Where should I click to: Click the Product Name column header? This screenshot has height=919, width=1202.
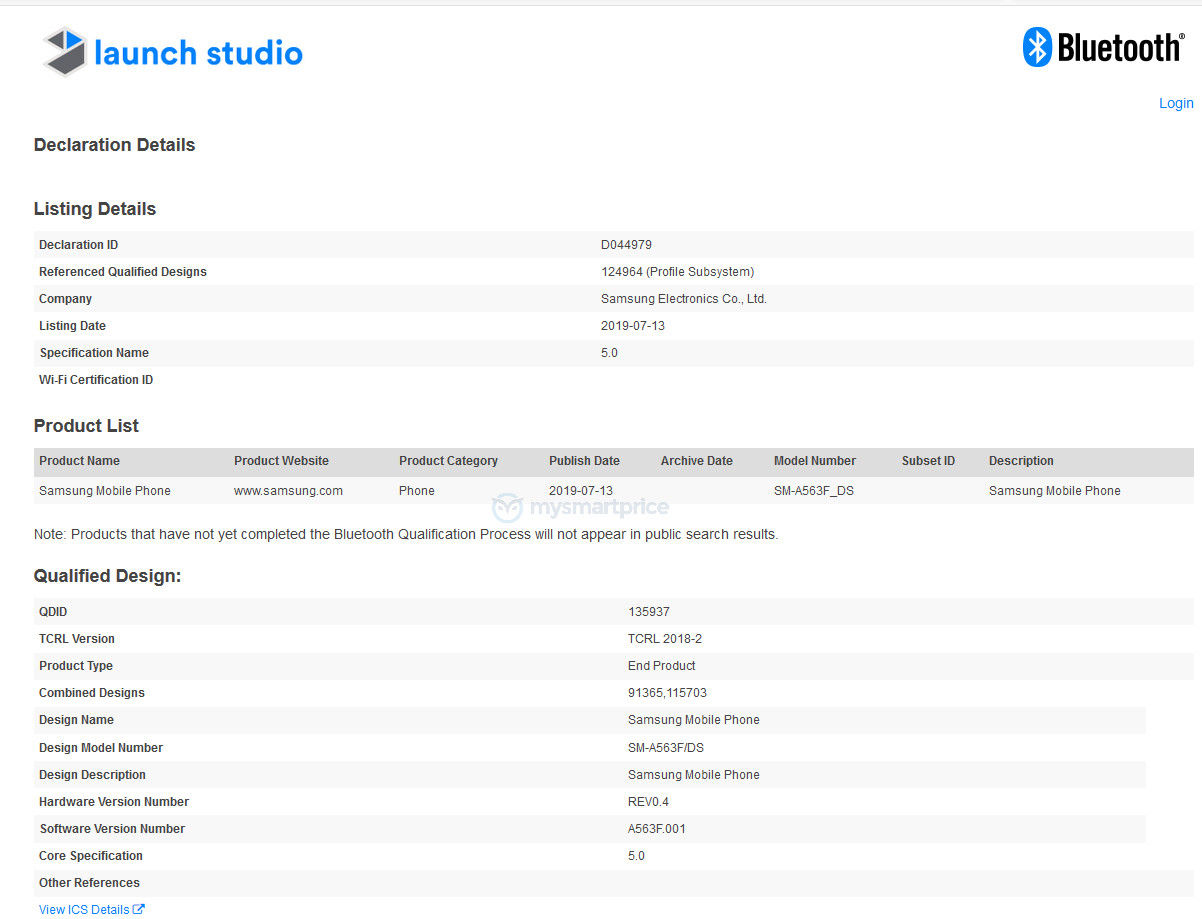(x=79, y=461)
